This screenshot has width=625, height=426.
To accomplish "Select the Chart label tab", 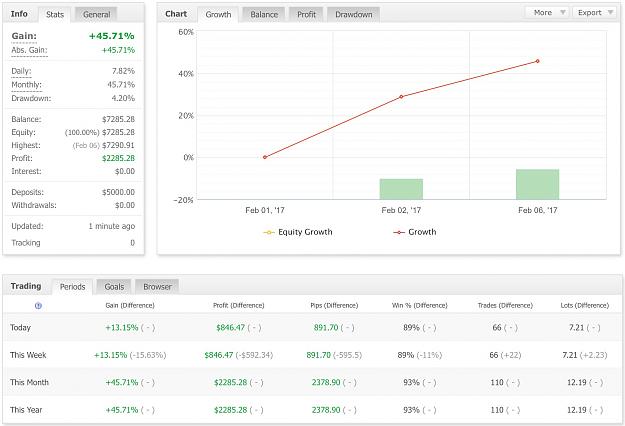I will (x=176, y=14).
